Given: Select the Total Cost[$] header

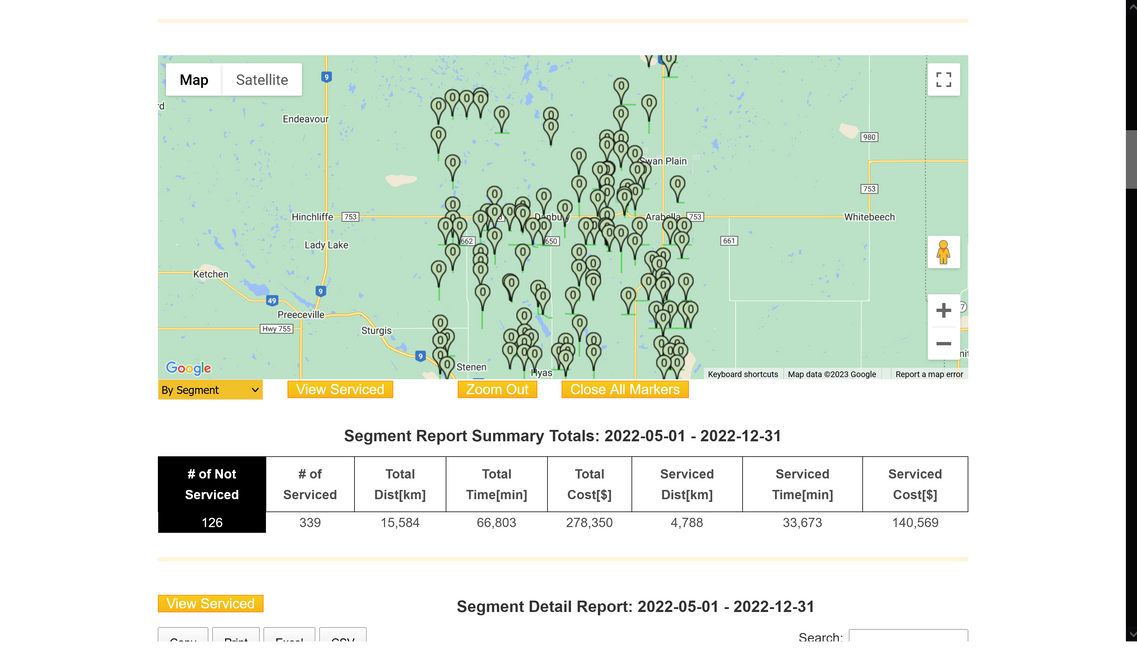Looking at the screenshot, I should point(590,484).
